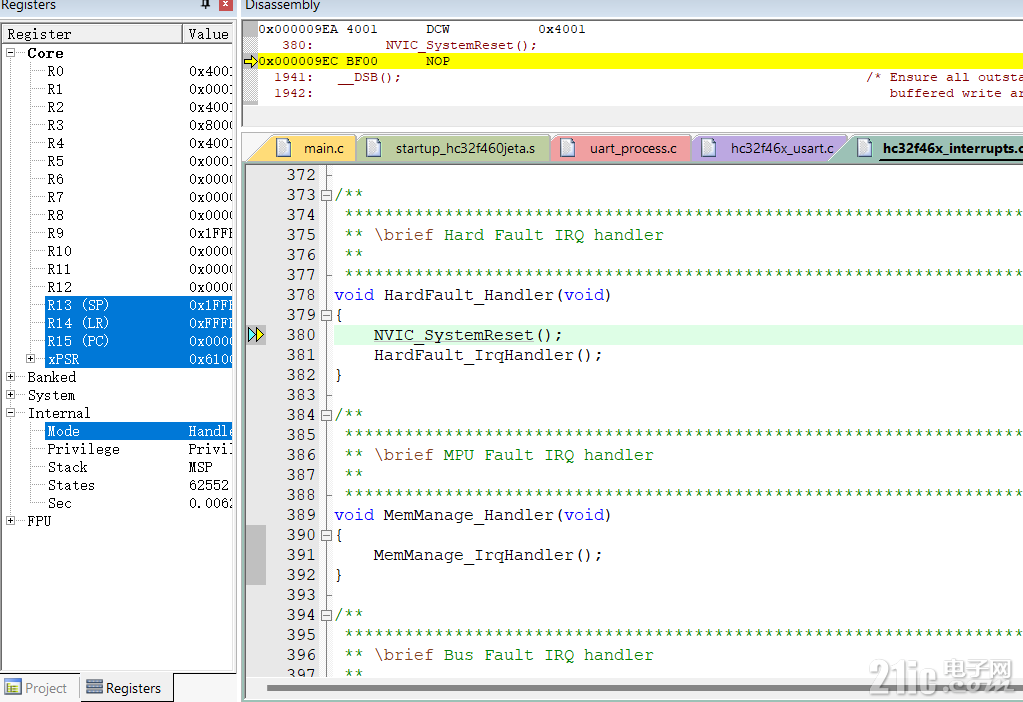Click MemManage_IrqHandler() call on line 391
Screen dimensions: 1023x702
(487, 555)
